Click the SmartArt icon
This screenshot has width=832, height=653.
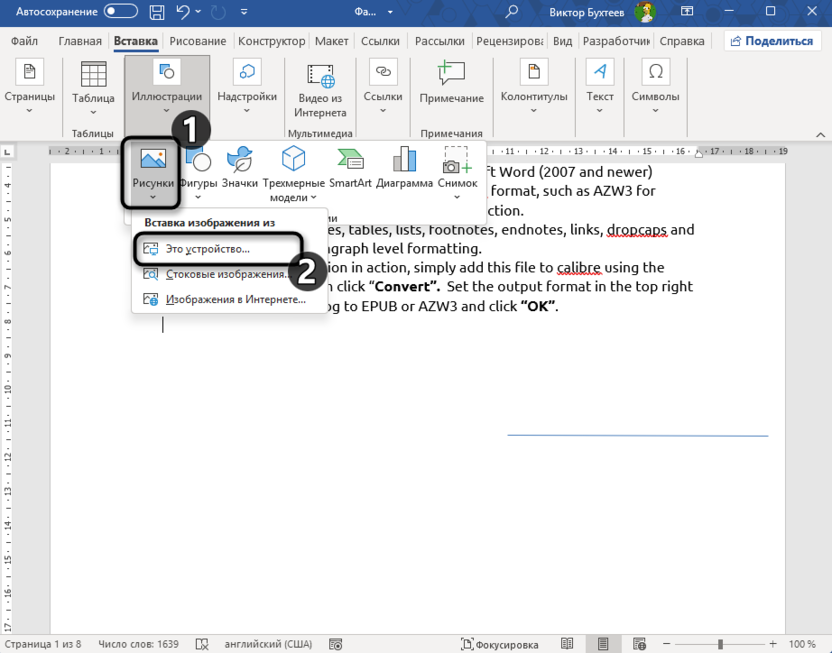(x=350, y=167)
